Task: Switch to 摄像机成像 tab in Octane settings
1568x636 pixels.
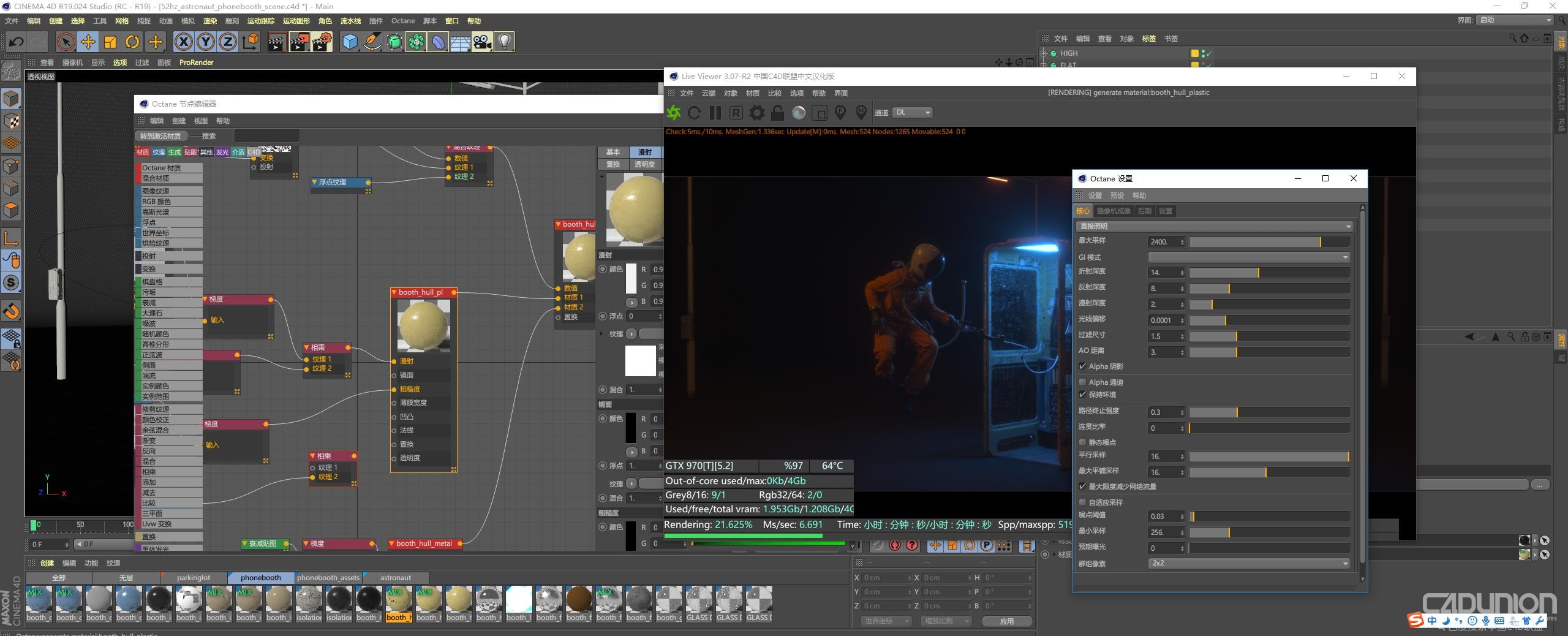Action: point(1114,211)
